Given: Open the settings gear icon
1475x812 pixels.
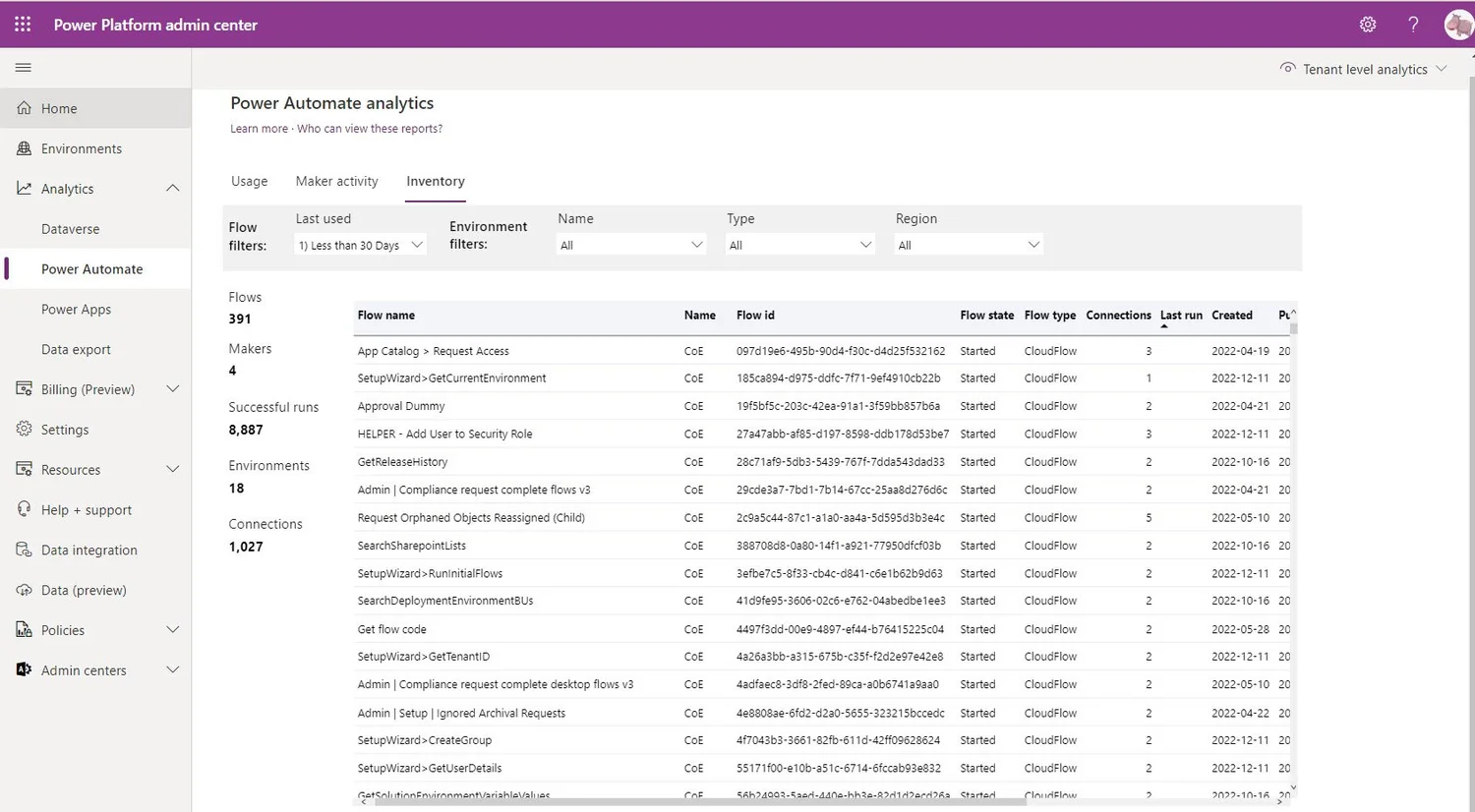Looking at the screenshot, I should pos(1368,25).
